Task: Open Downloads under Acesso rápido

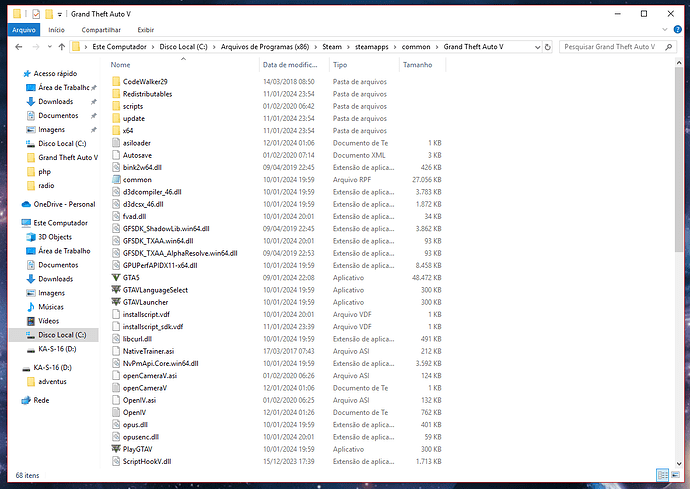Action: (55, 102)
